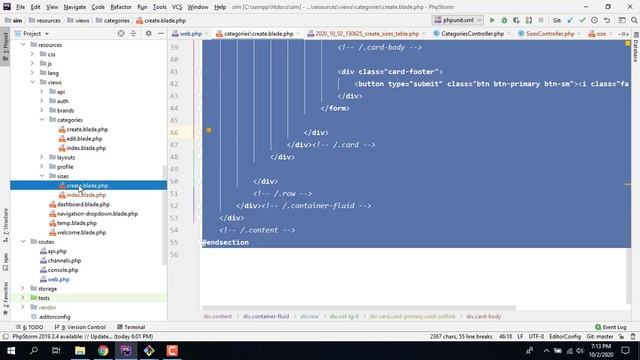This screenshot has height=360, width=640.
Task: Open File Explorer from the taskbar
Action: point(80,351)
